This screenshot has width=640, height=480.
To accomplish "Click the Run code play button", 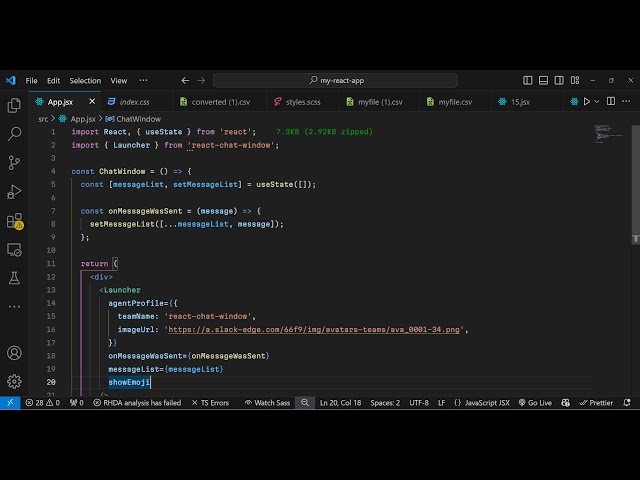I will [587, 101].
